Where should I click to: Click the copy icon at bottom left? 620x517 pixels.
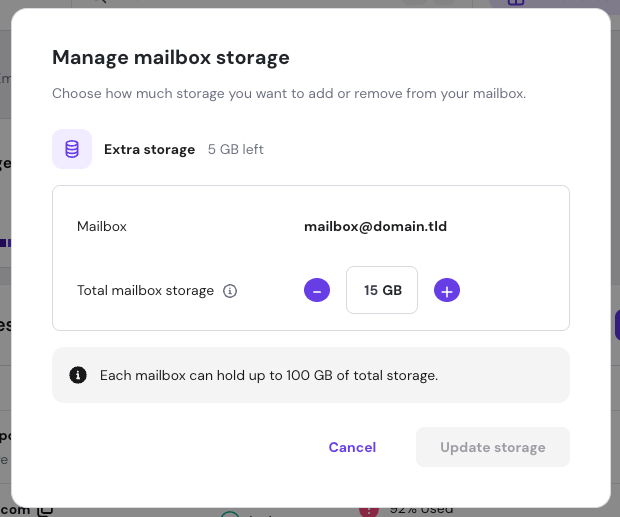45,510
